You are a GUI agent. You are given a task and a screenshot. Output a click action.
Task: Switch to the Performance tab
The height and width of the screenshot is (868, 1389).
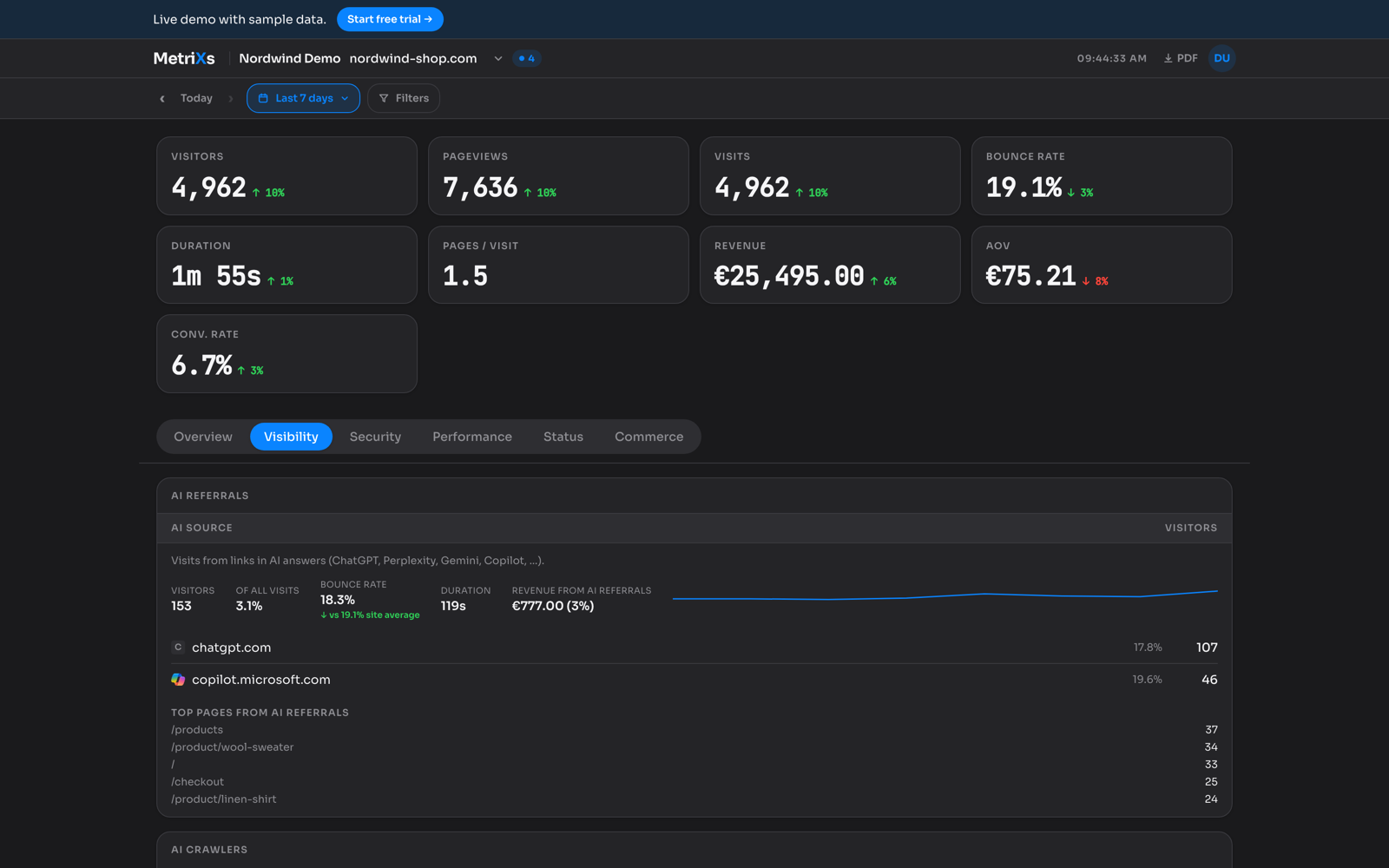[472, 437]
